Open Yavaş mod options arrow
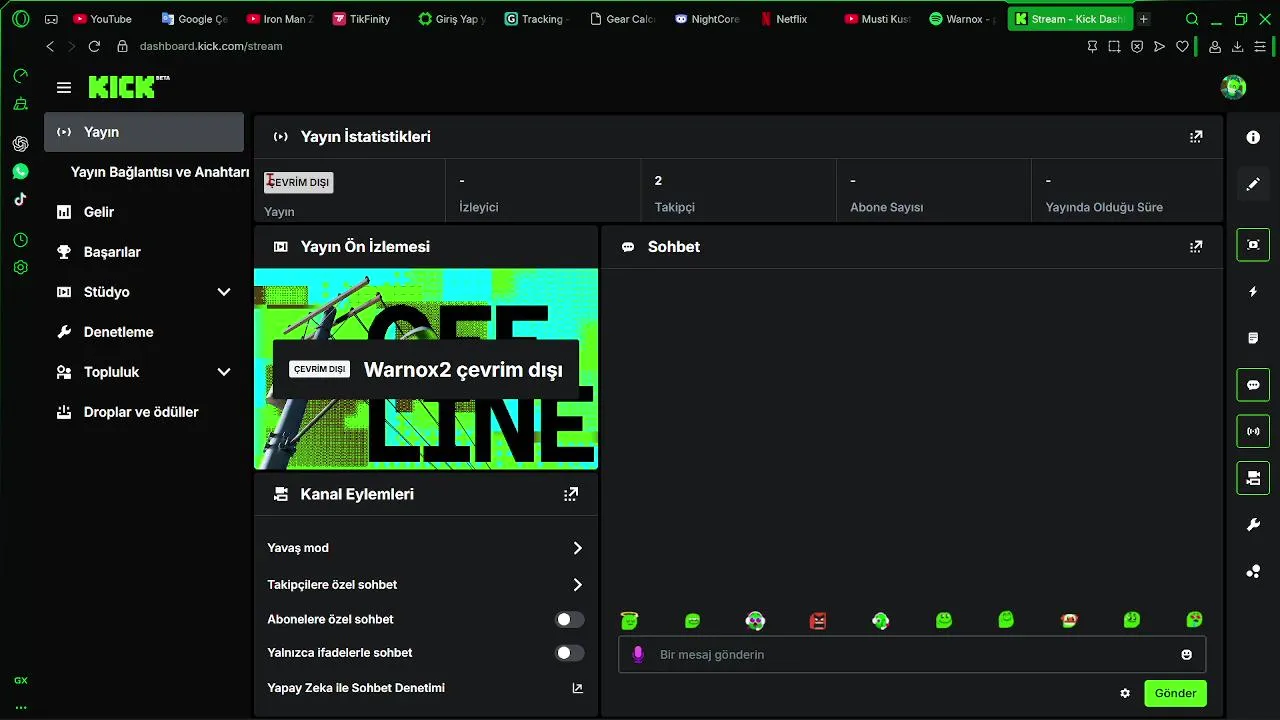This screenshot has height=720, width=1280. click(x=577, y=548)
